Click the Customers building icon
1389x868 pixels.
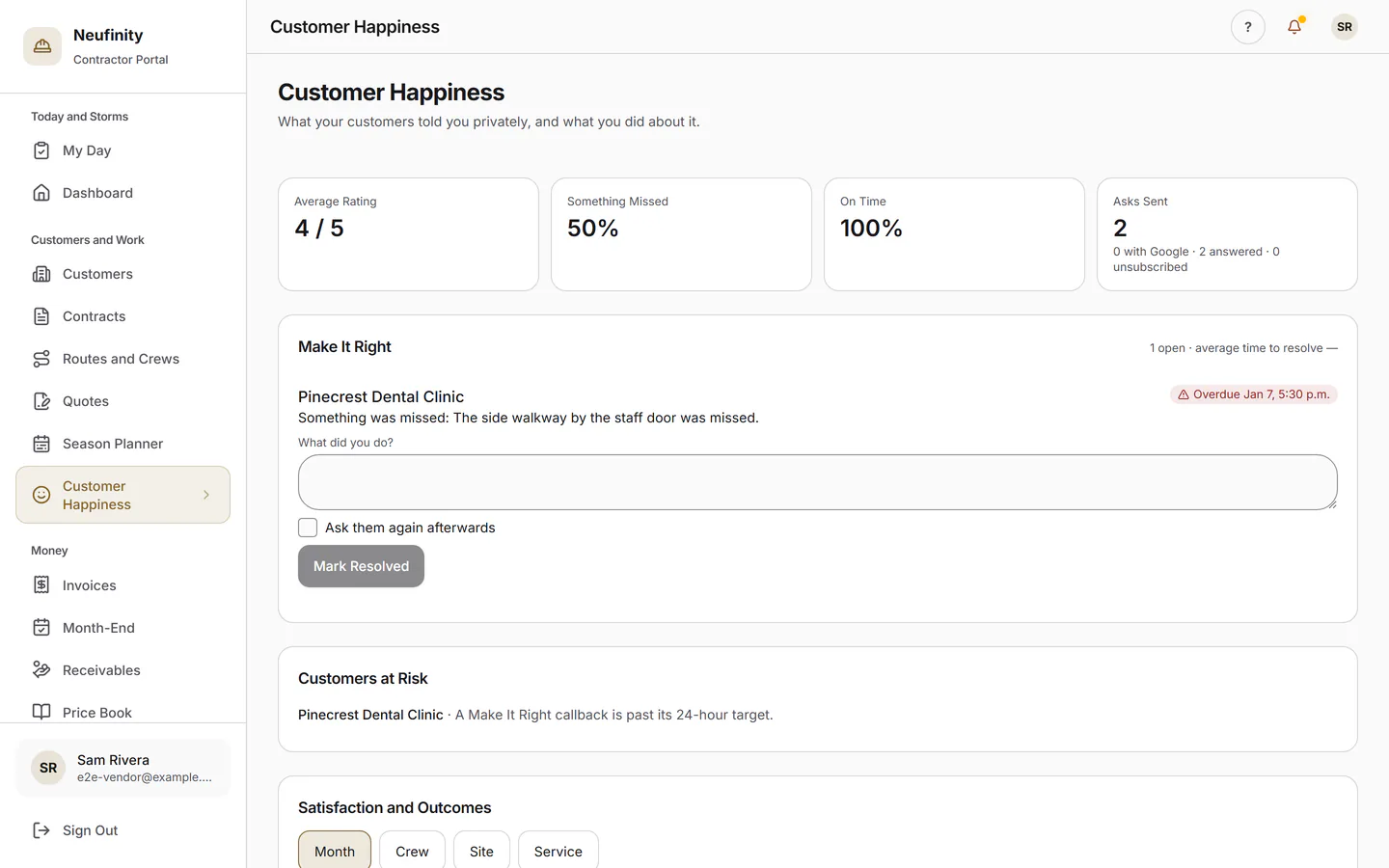click(41, 274)
